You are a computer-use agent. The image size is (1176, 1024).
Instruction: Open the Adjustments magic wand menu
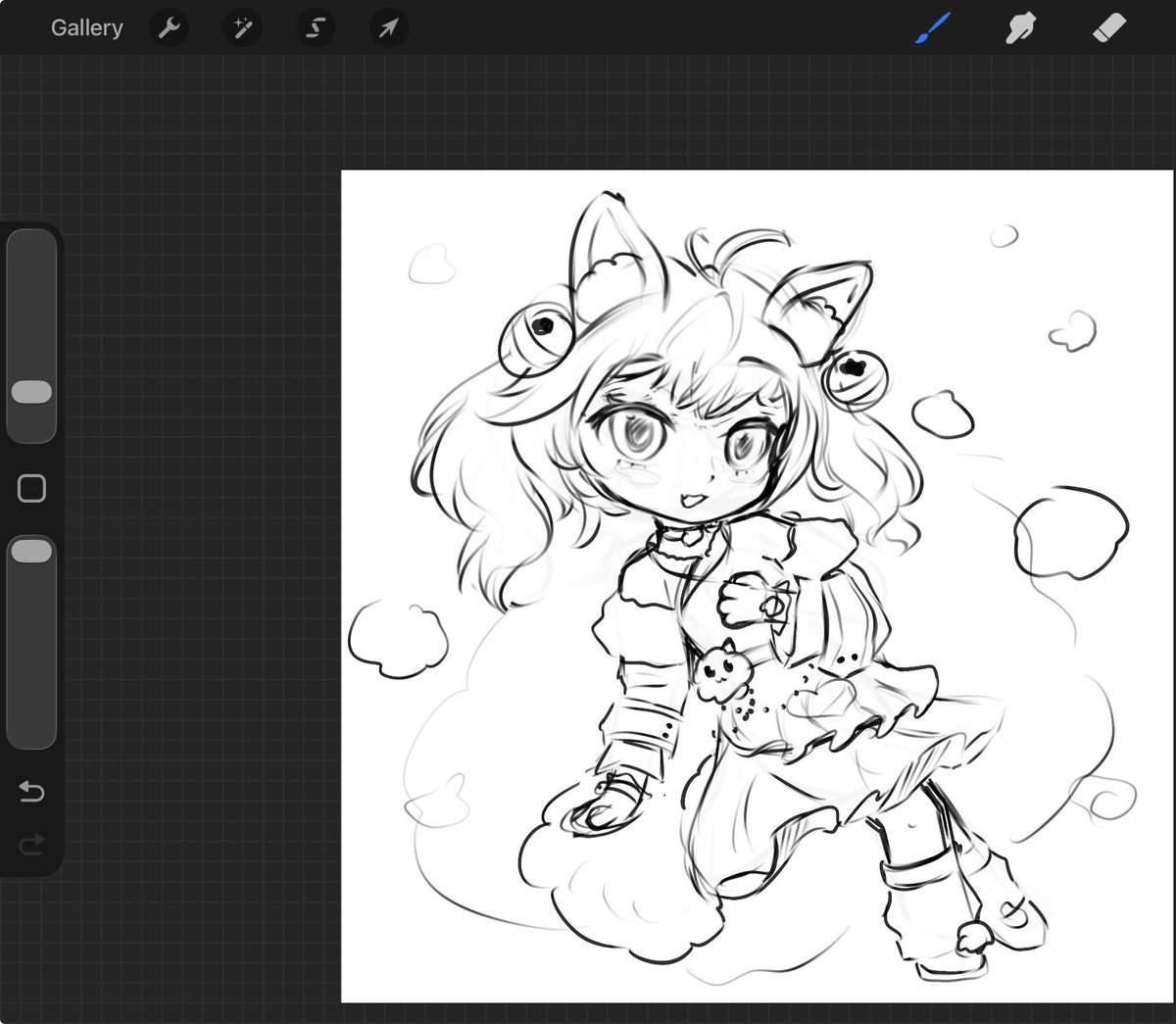(242, 28)
